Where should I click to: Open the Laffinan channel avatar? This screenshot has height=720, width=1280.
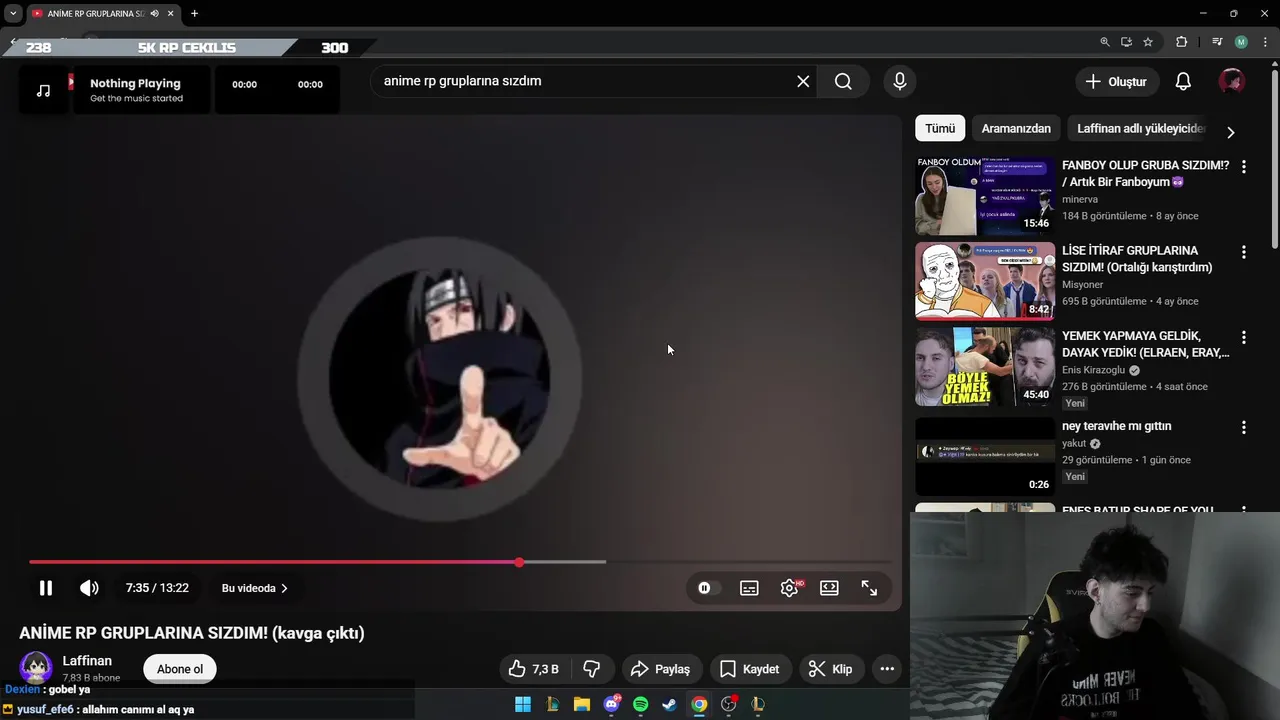click(x=36, y=668)
